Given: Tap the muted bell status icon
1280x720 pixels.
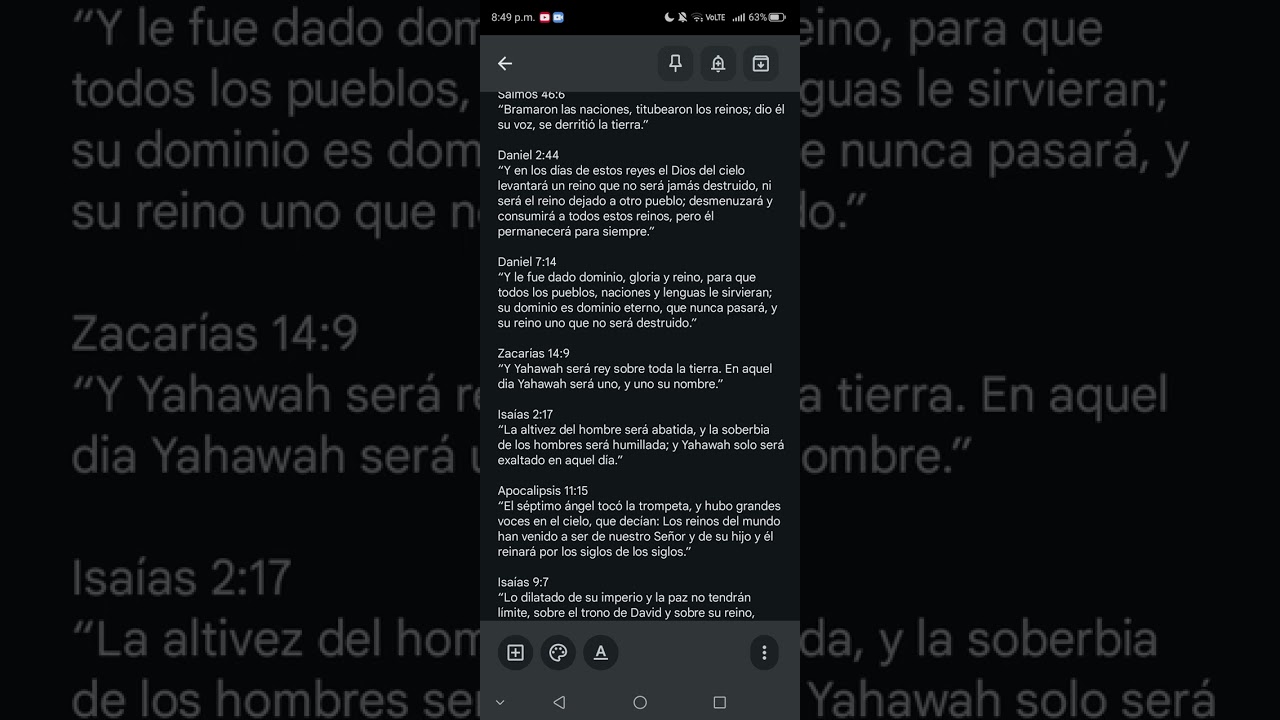Looking at the screenshot, I should pyautogui.click(x=682, y=17).
